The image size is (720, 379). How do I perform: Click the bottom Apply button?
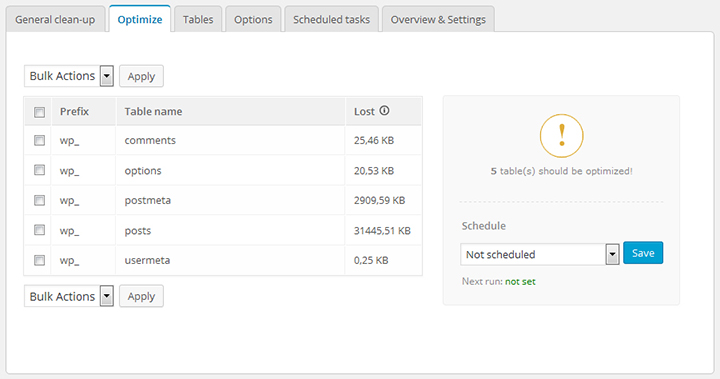click(141, 296)
